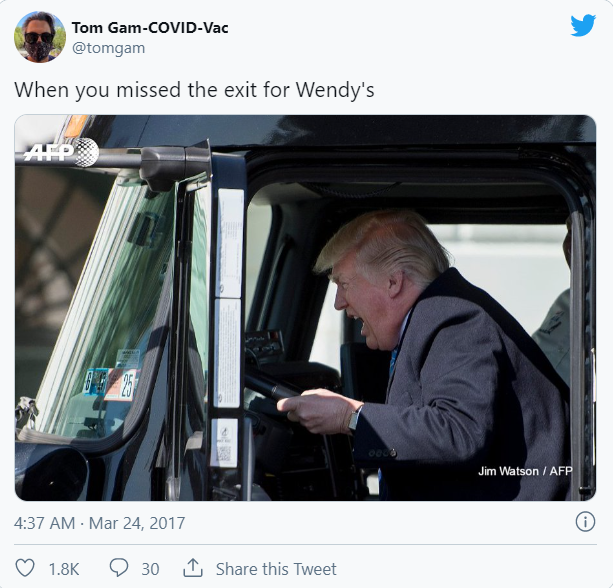Click the Jim Watson / AFP credit
Viewport: 613px width, 588px height.
click(x=525, y=471)
